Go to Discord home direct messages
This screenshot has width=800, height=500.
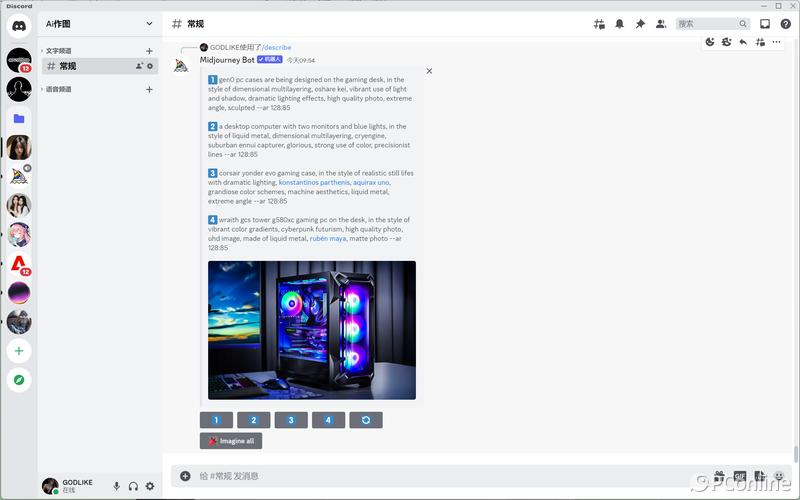click(x=19, y=25)
